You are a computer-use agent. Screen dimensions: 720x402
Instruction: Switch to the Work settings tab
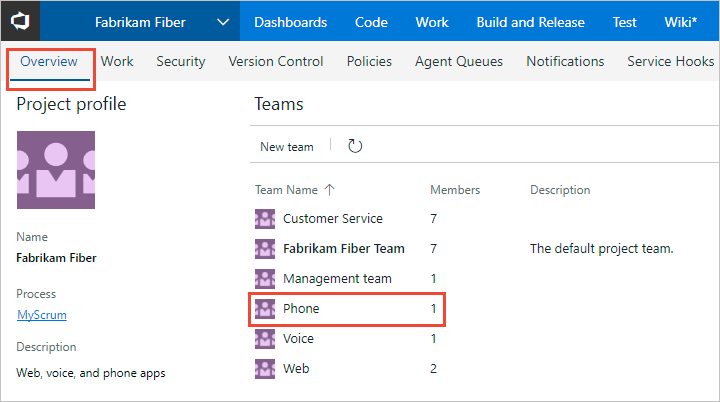117,62
